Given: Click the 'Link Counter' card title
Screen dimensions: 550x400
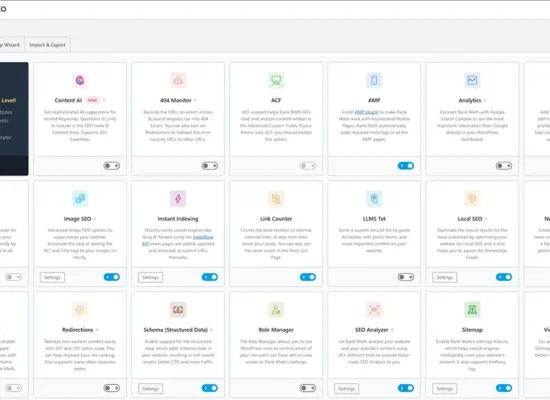Looking at the screenshot, I should 276,219.
